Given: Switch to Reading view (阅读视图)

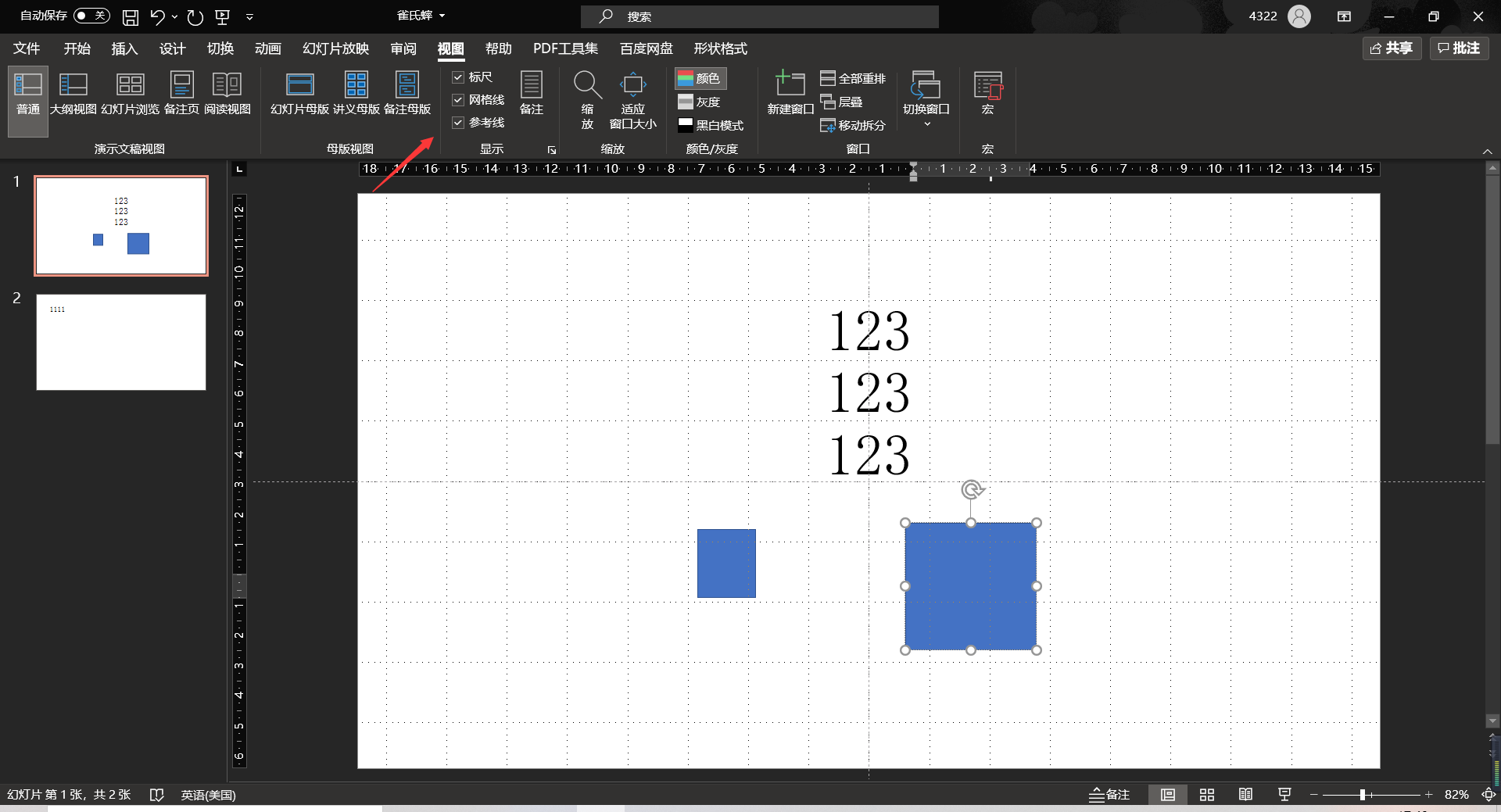Looking at the screenshot, I should (x=227, y=95).
